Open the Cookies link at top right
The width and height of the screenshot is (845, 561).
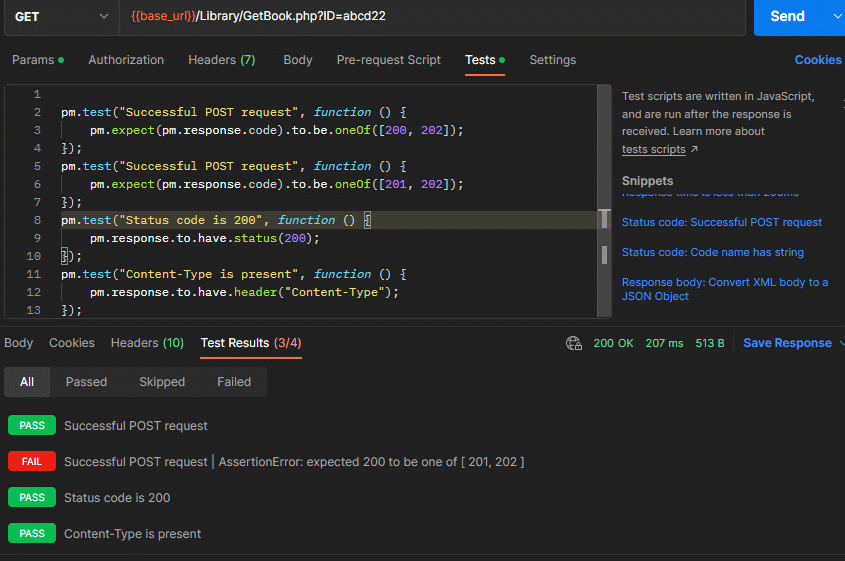pyautogui.click(x=818, y=60)
